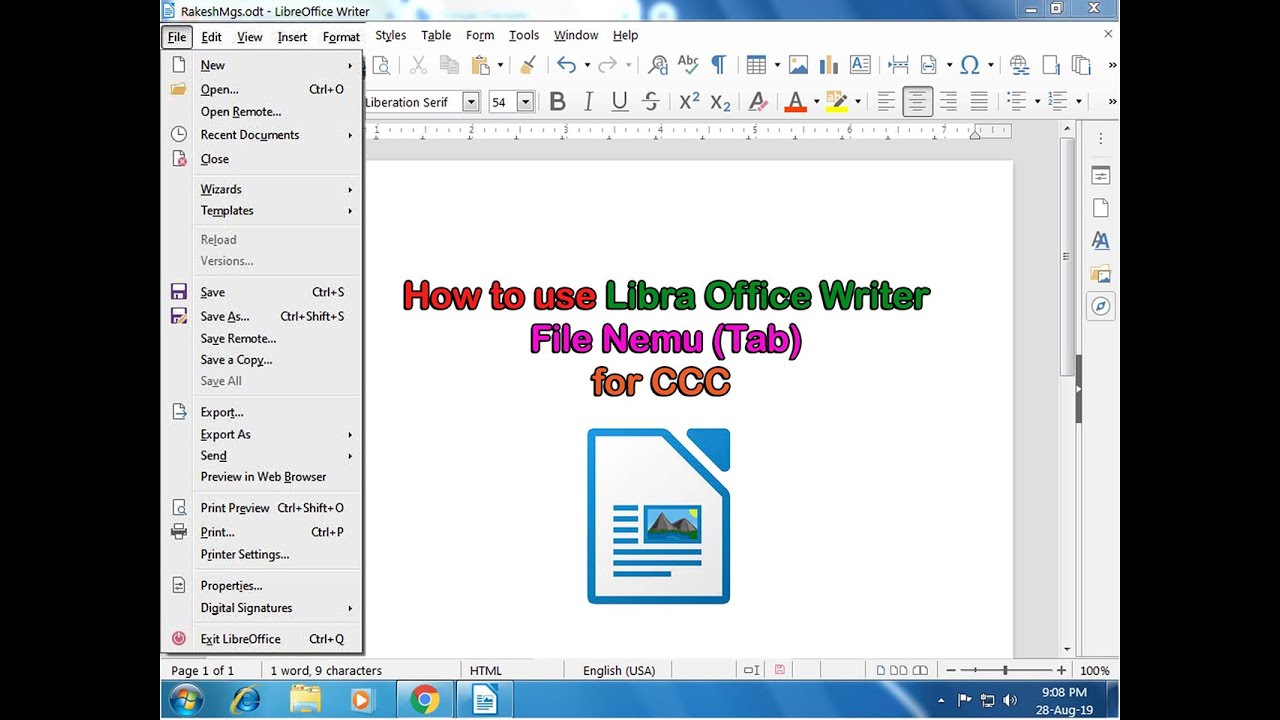Click the zoom out minus button
Image resolution: width=1280 pixels, height=720 pixels.
tap(951, 670)
